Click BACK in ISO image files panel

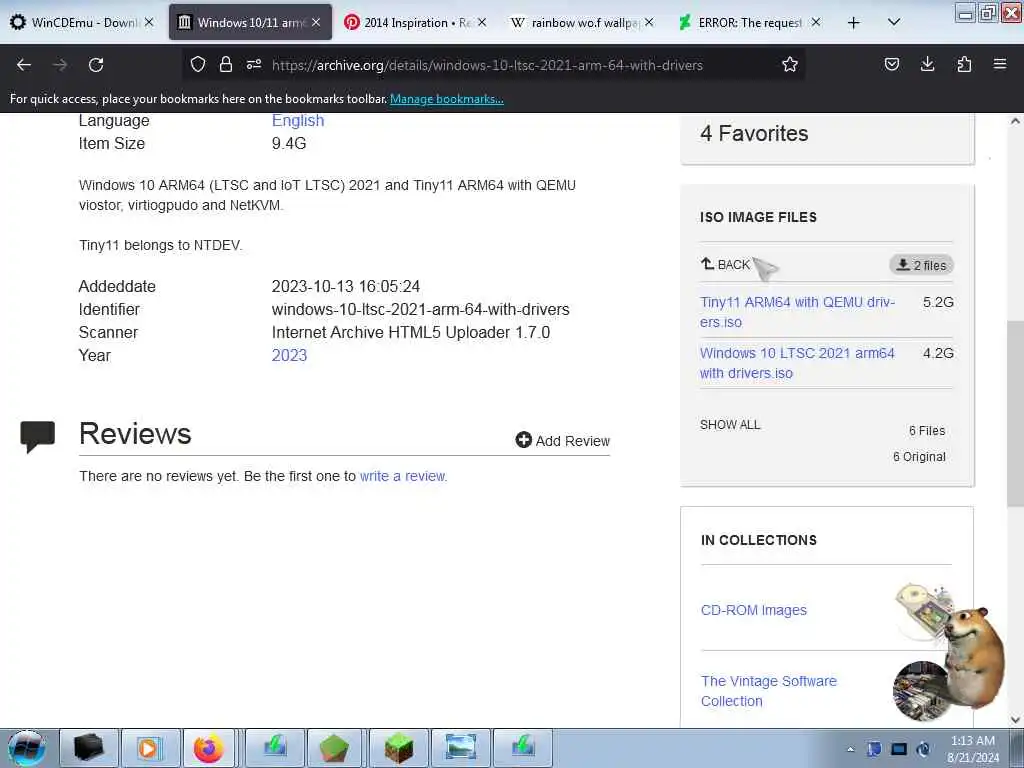[x=726, y=264]
